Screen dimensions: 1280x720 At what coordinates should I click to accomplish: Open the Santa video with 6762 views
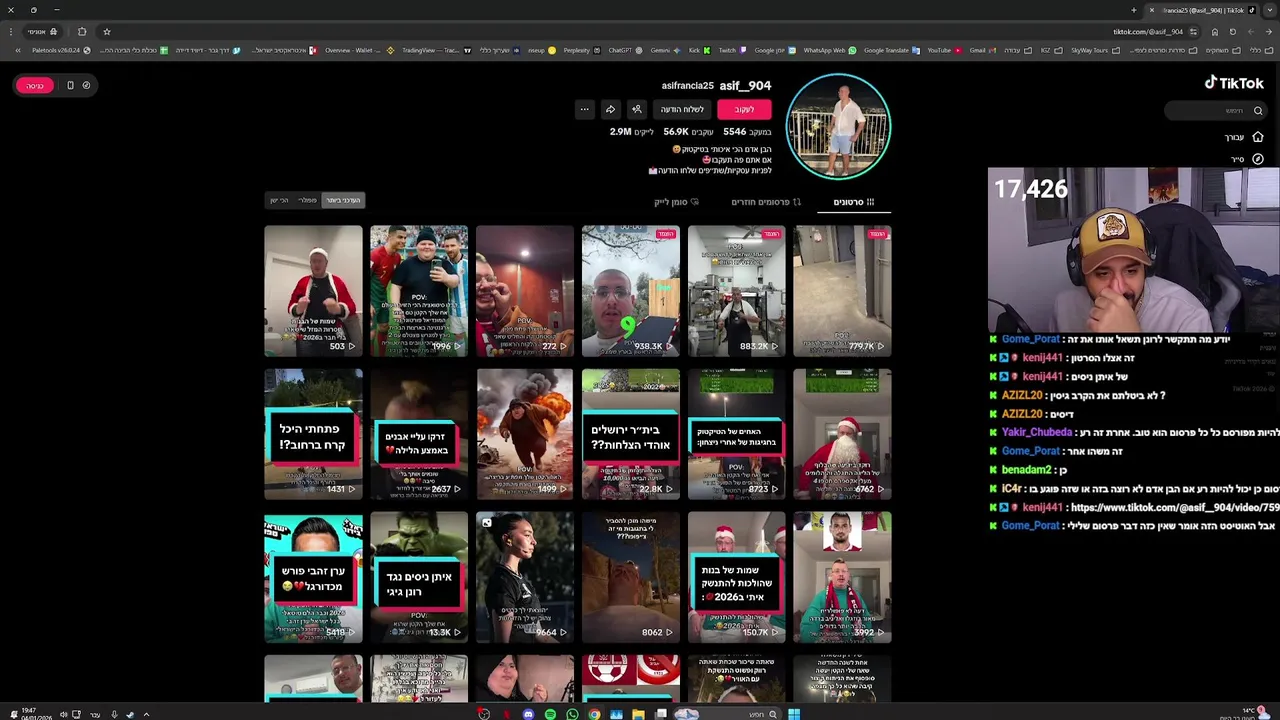tap(842, 434)
